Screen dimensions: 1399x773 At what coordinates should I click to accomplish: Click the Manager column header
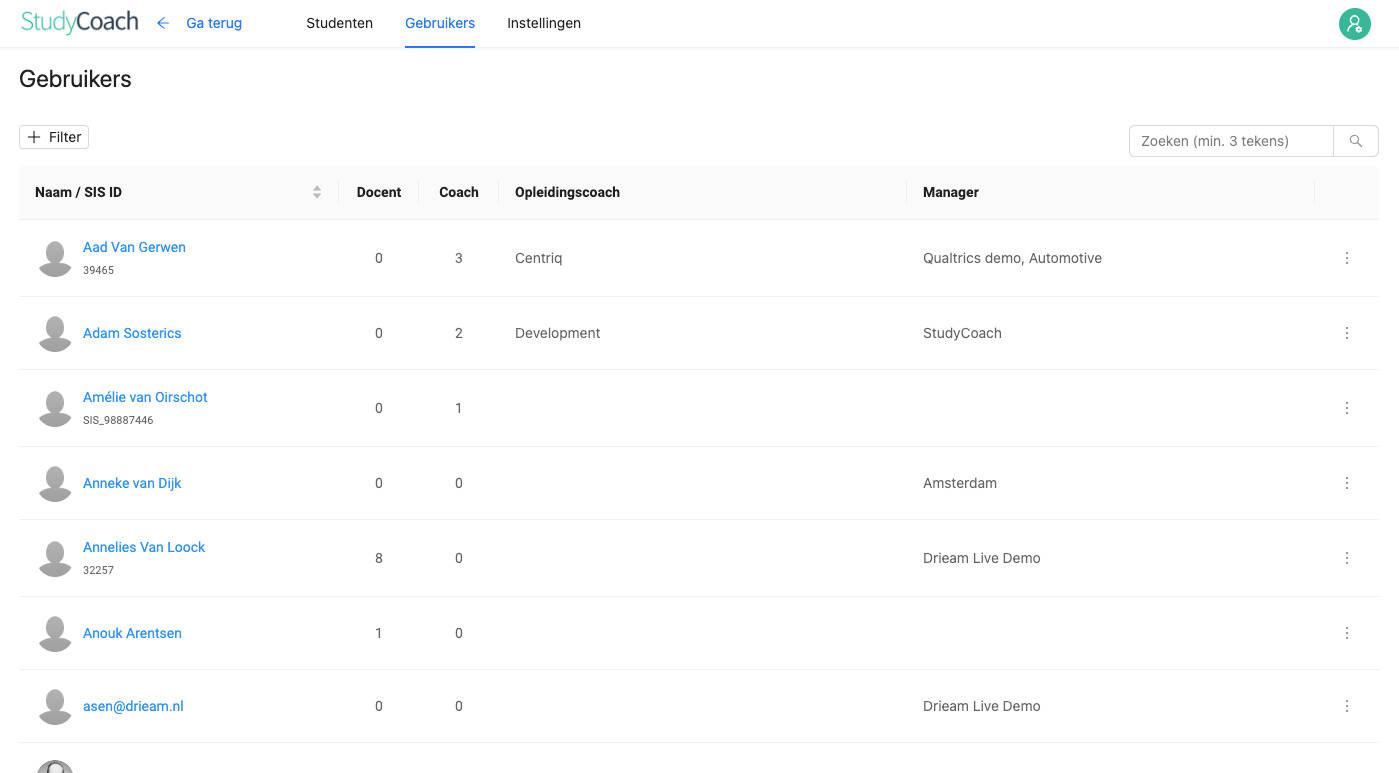click(951, 192)
